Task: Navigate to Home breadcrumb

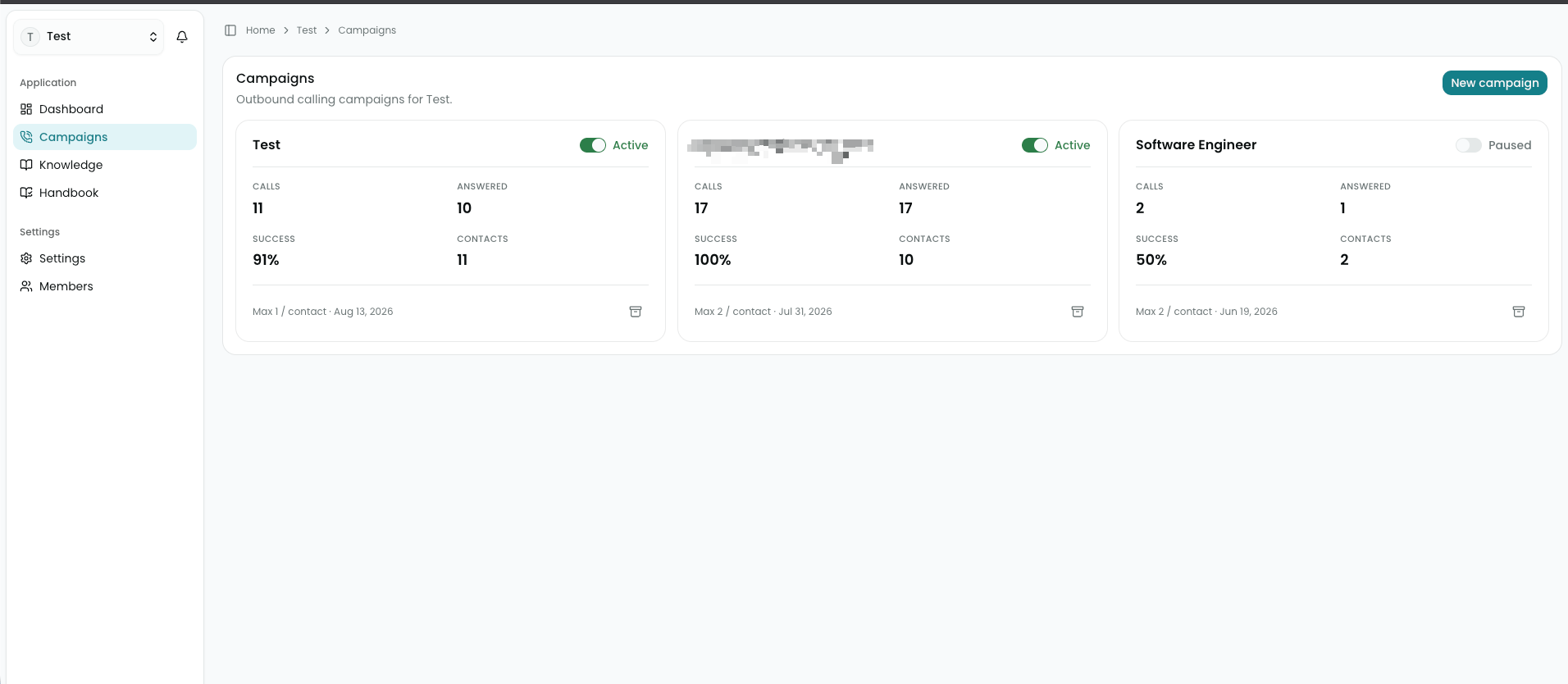Action: tap(260, 30)
